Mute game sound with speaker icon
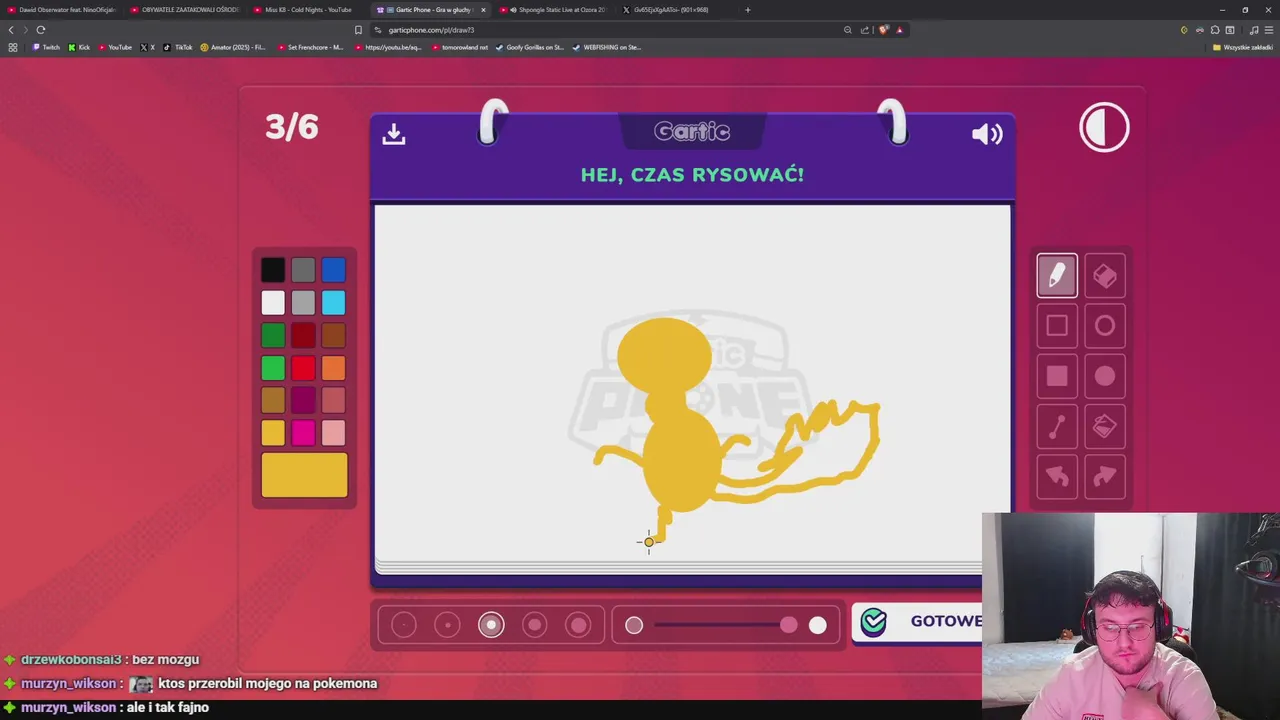This screenshot has width=1280, height=720. (x=986, y=134)
